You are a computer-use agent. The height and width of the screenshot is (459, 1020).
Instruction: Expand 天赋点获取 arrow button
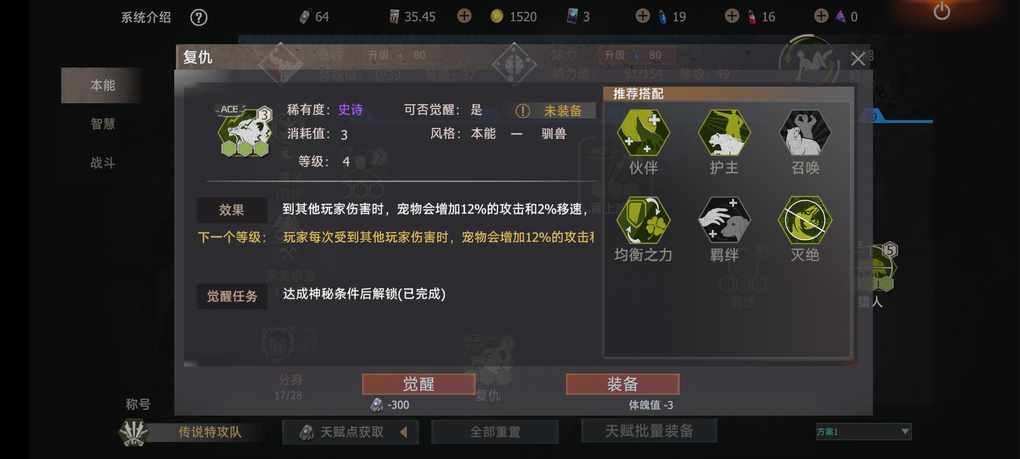tap(404, 432)
